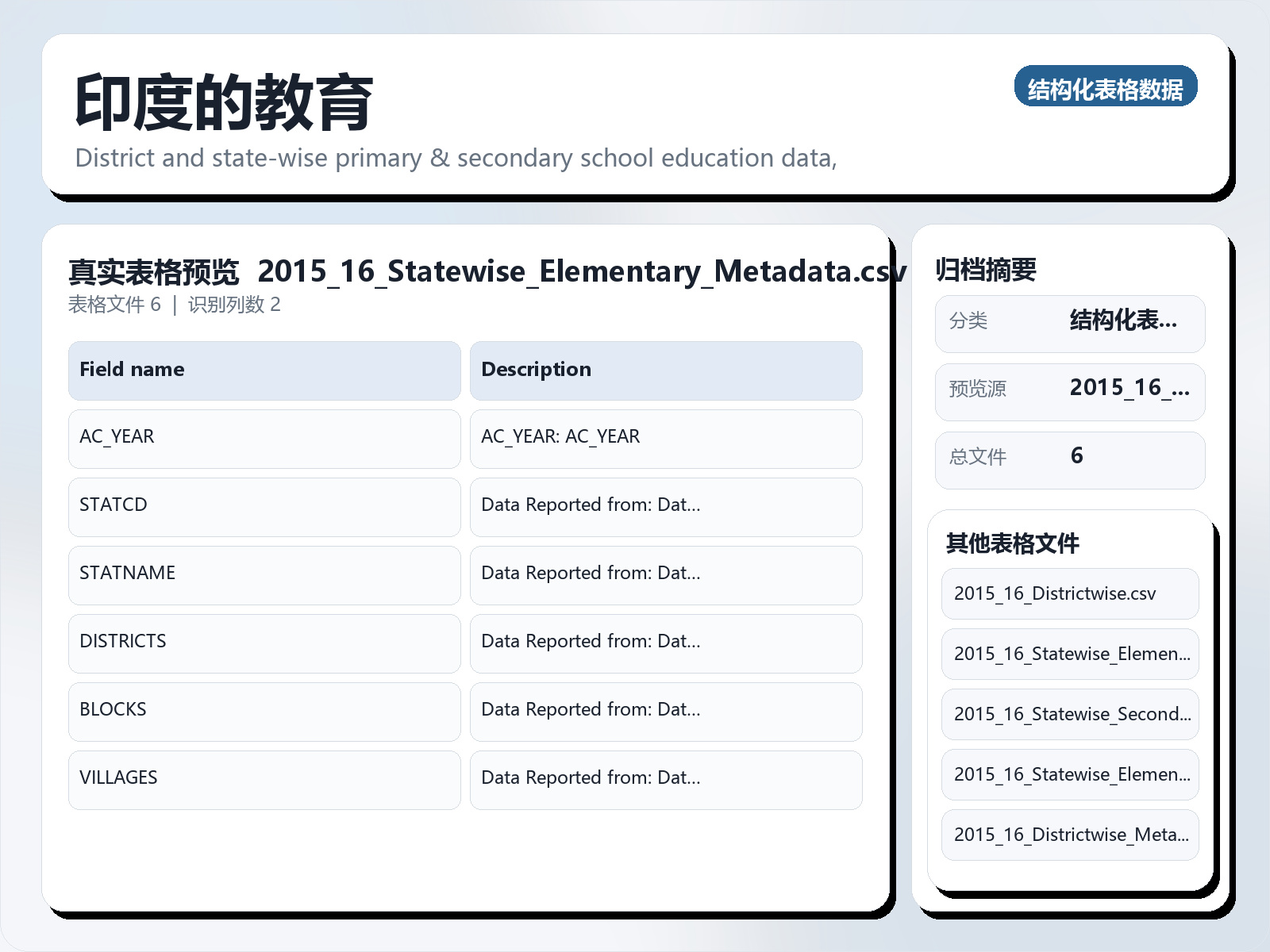Open the 2015_16_Districtwise_Meta... file
The width and height of the screenshot is (1270, 952).
click(x=1069, y=835)
